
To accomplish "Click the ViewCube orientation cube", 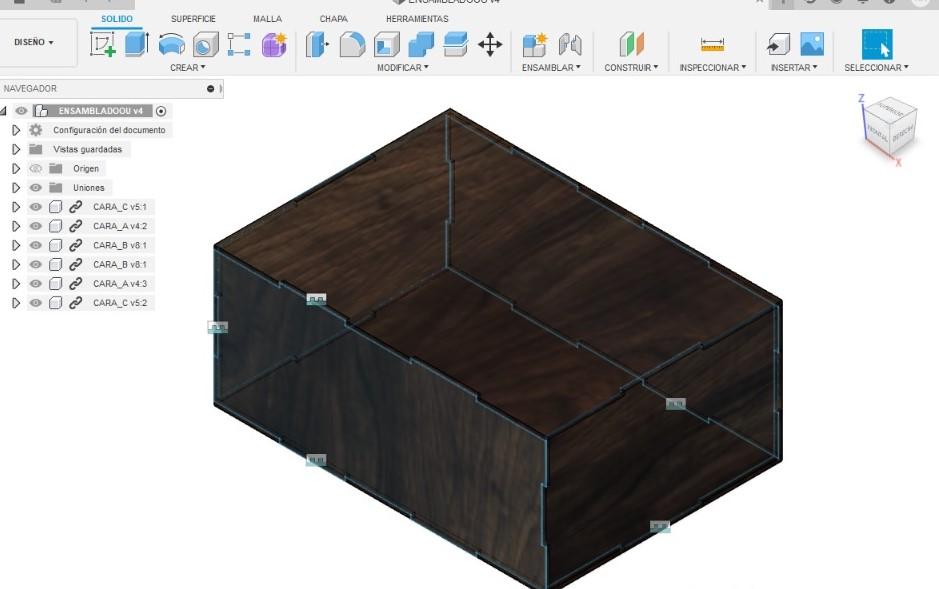I will pos(890,127).
